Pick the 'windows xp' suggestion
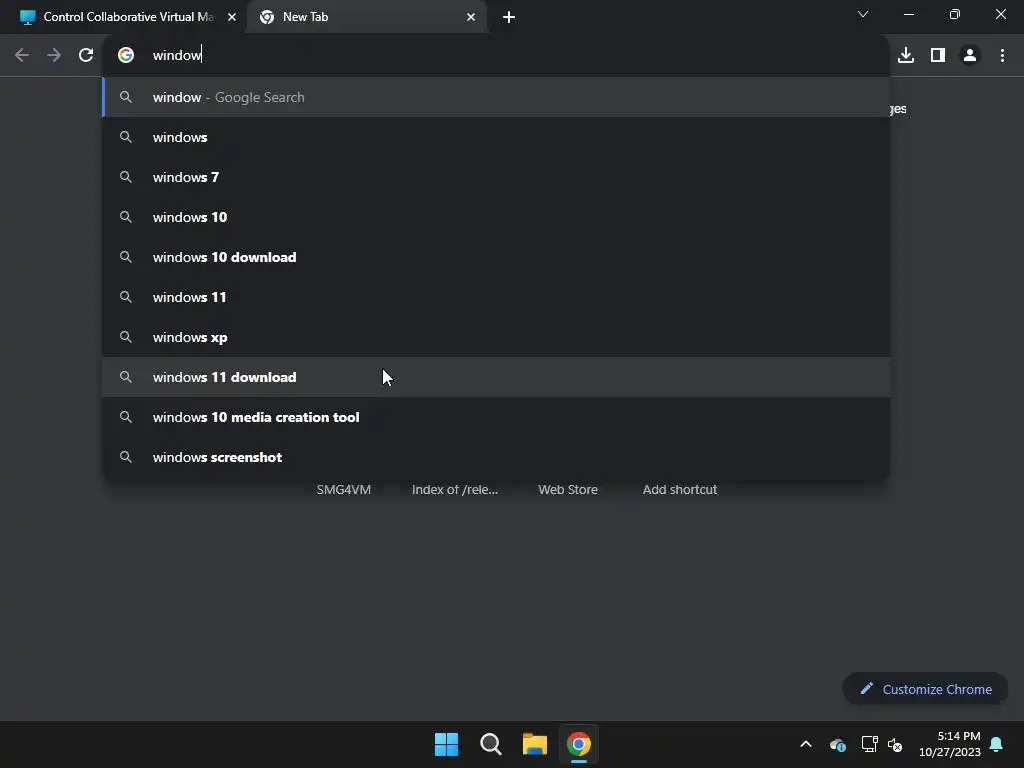The image size is (1024, 768). point(496,337)
